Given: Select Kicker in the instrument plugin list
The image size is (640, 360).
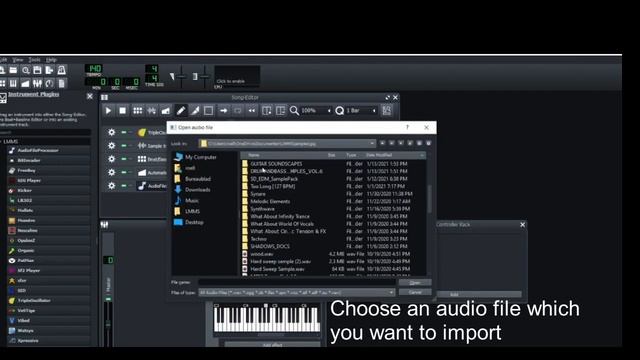Looking at the screenshot, I should tap(49, 190).
